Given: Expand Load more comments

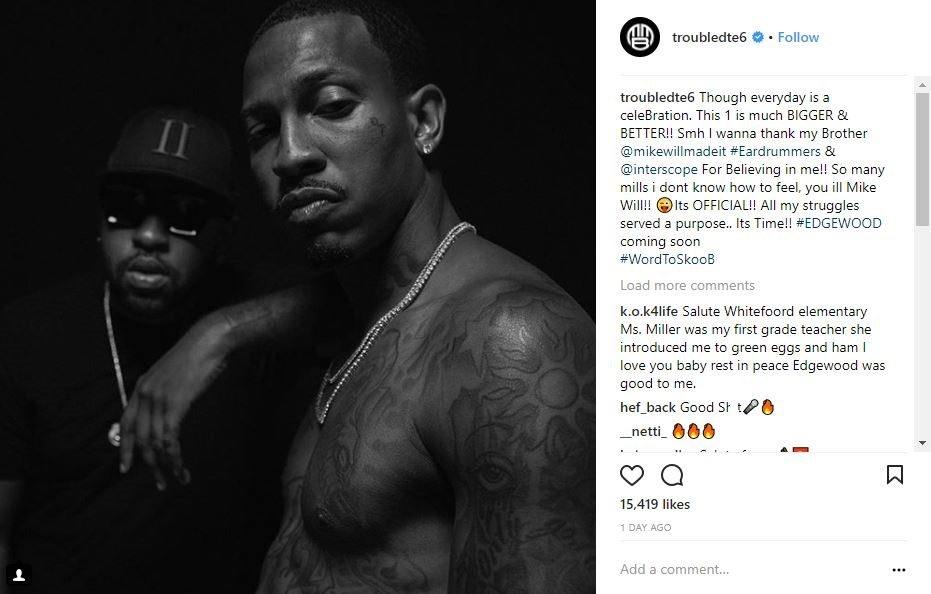Looking at the screenshot, I should pos(687,286).
